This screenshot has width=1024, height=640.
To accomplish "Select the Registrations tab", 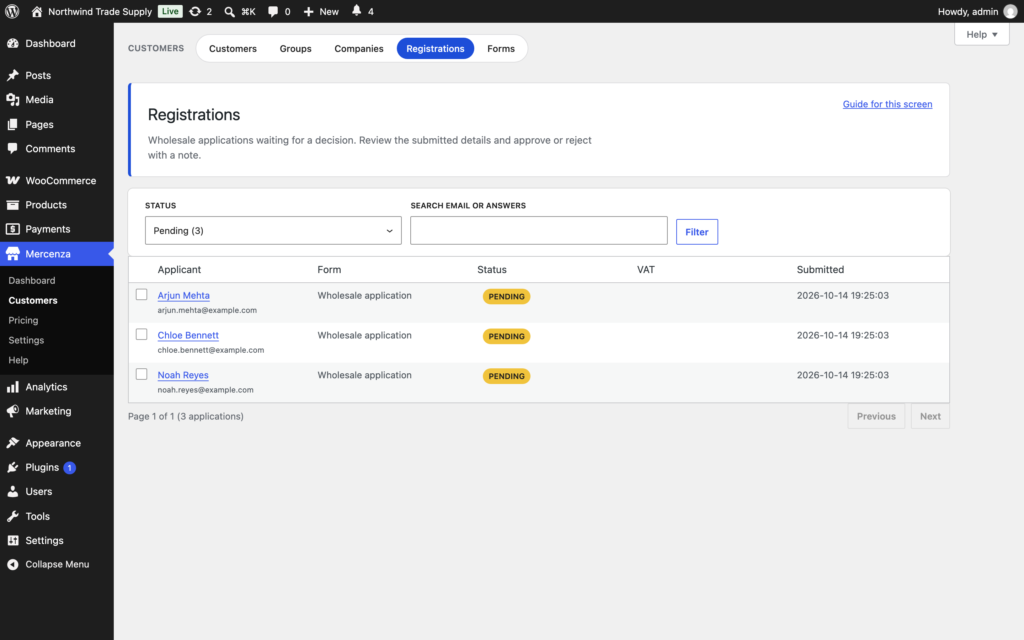I will point(435,48).
